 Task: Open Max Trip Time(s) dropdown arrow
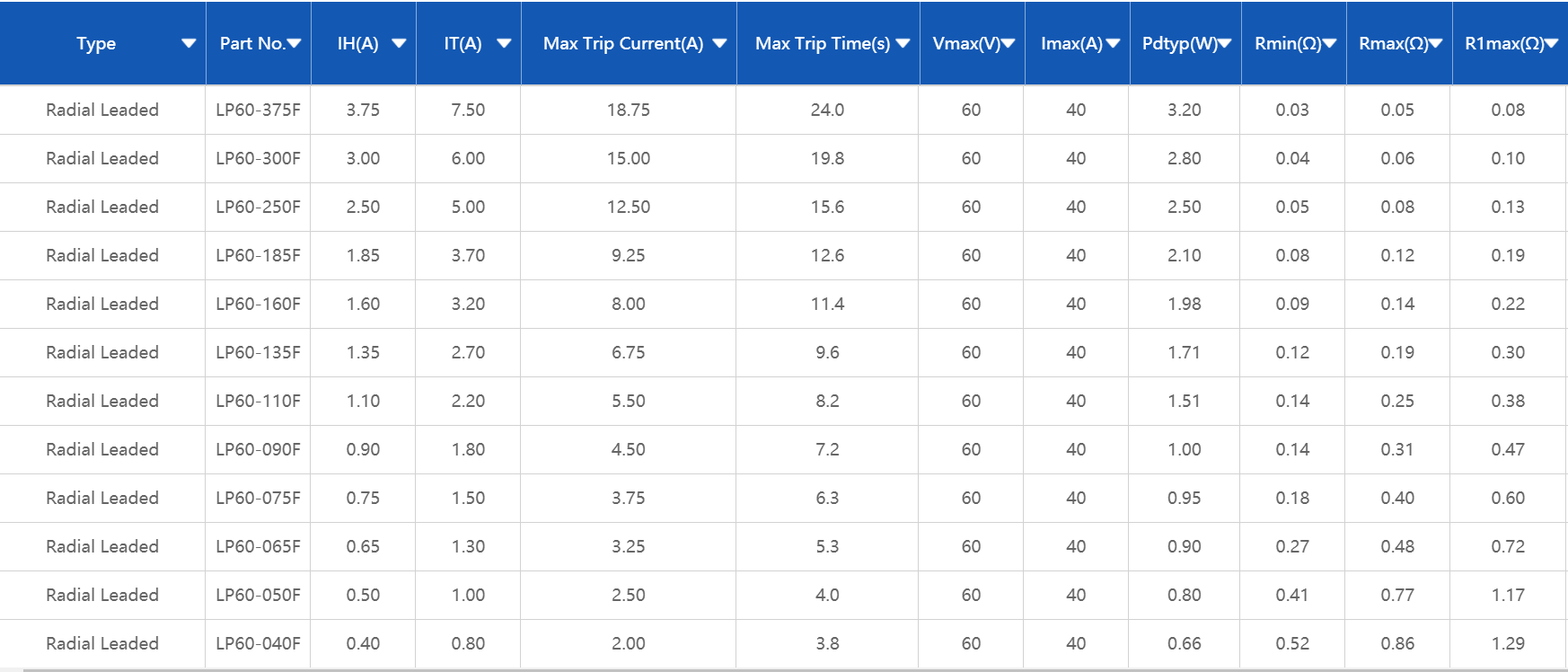pyautogui.click(x=903, y=43)
